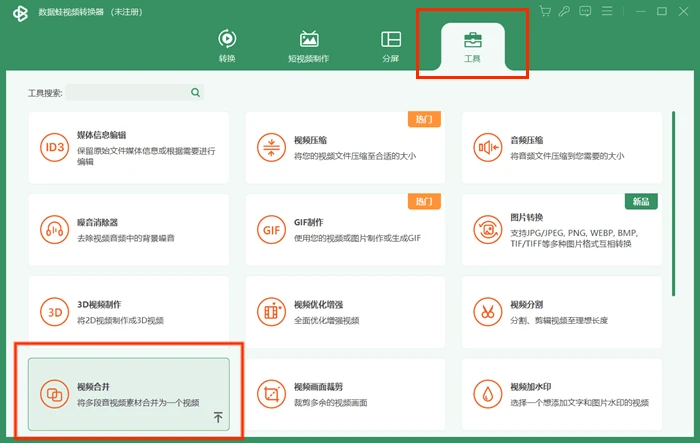Select the 视频画面裁剪 crop icon

[271, 394]
